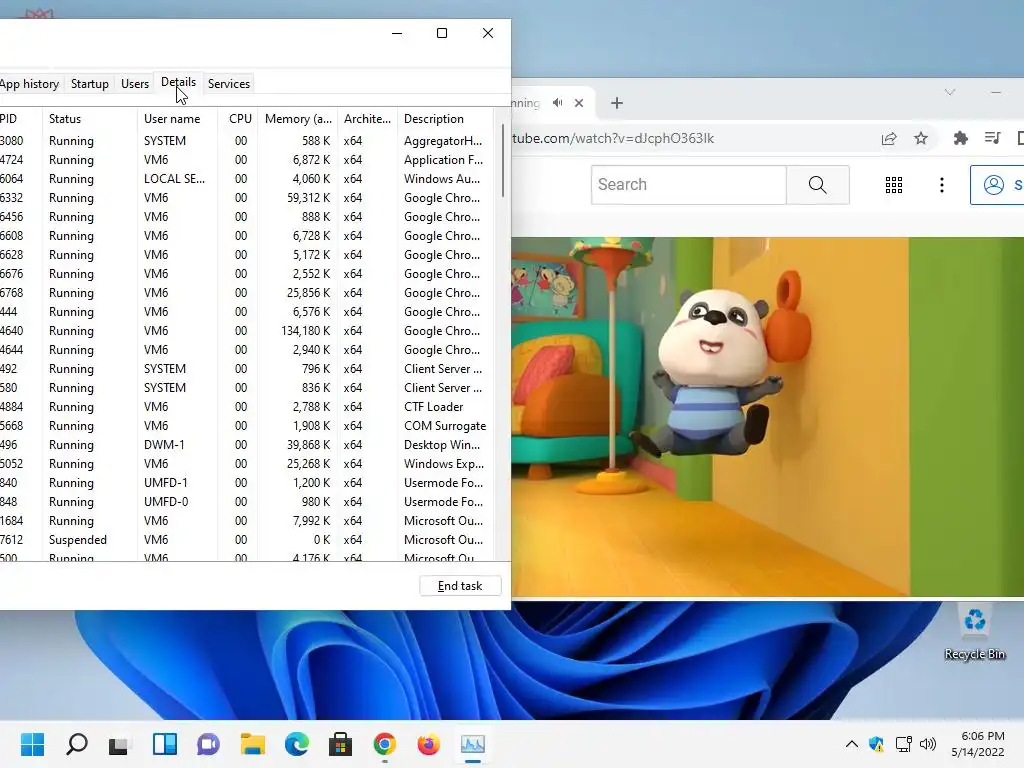Sort by the Description column header
Screen dimensions: 1024x768
point(444,119)
